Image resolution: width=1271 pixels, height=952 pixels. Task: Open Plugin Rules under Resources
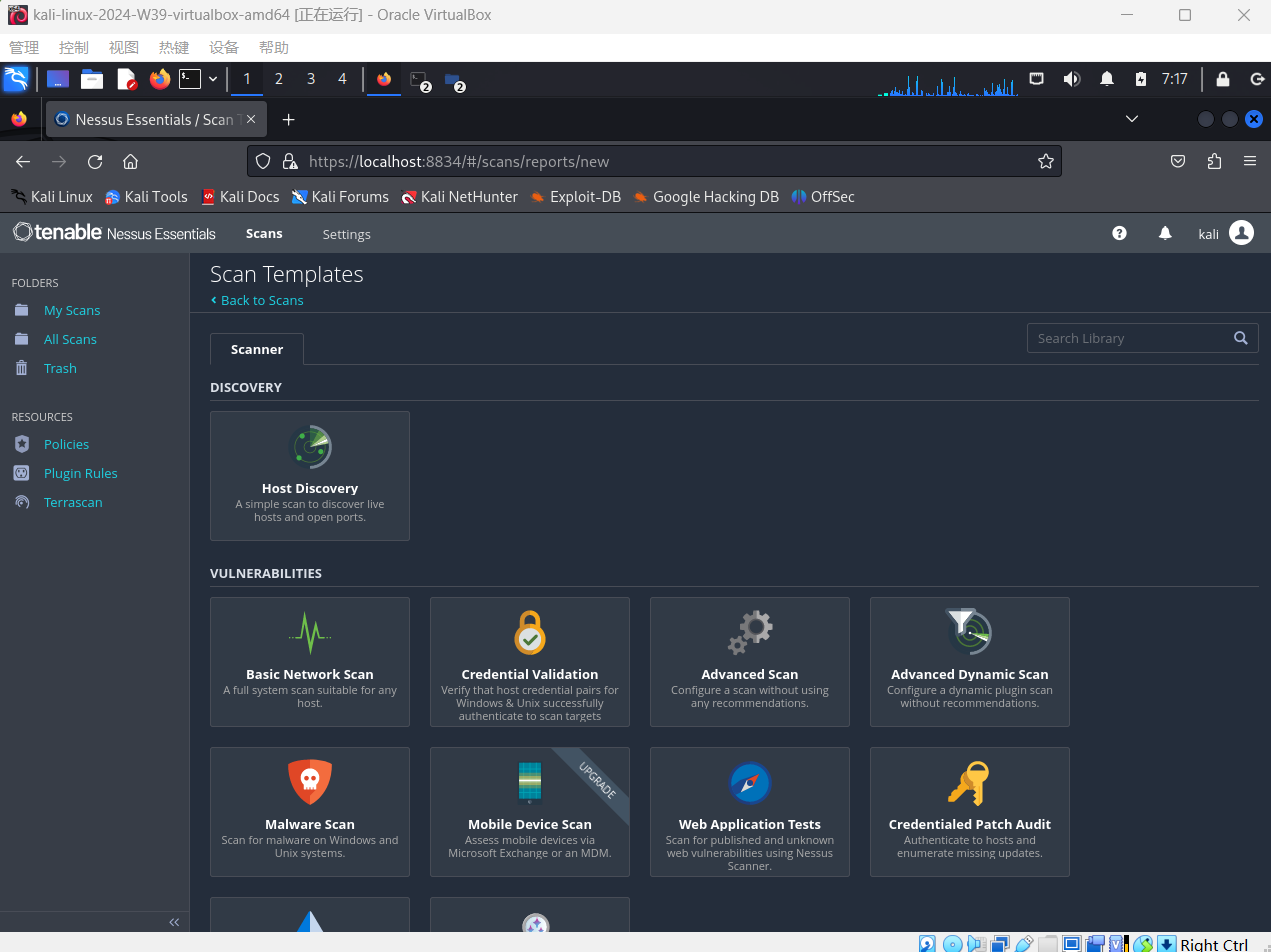click(81, 473)
